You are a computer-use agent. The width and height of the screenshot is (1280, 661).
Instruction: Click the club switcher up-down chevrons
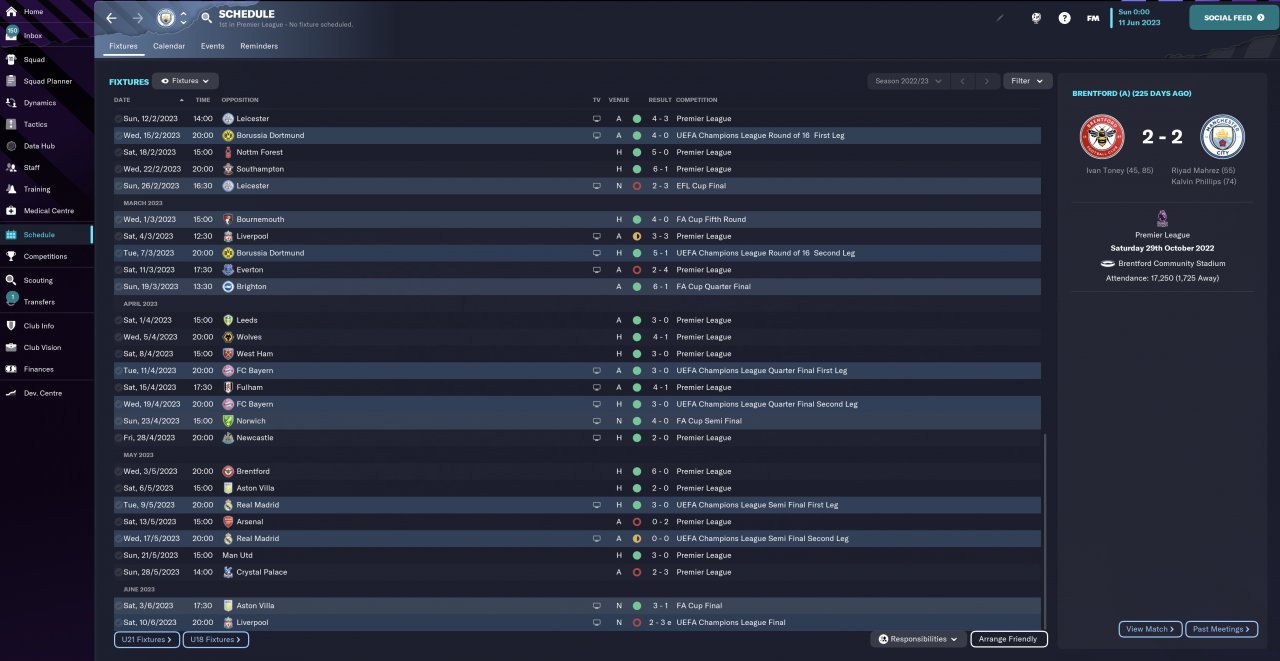[183, 18]
